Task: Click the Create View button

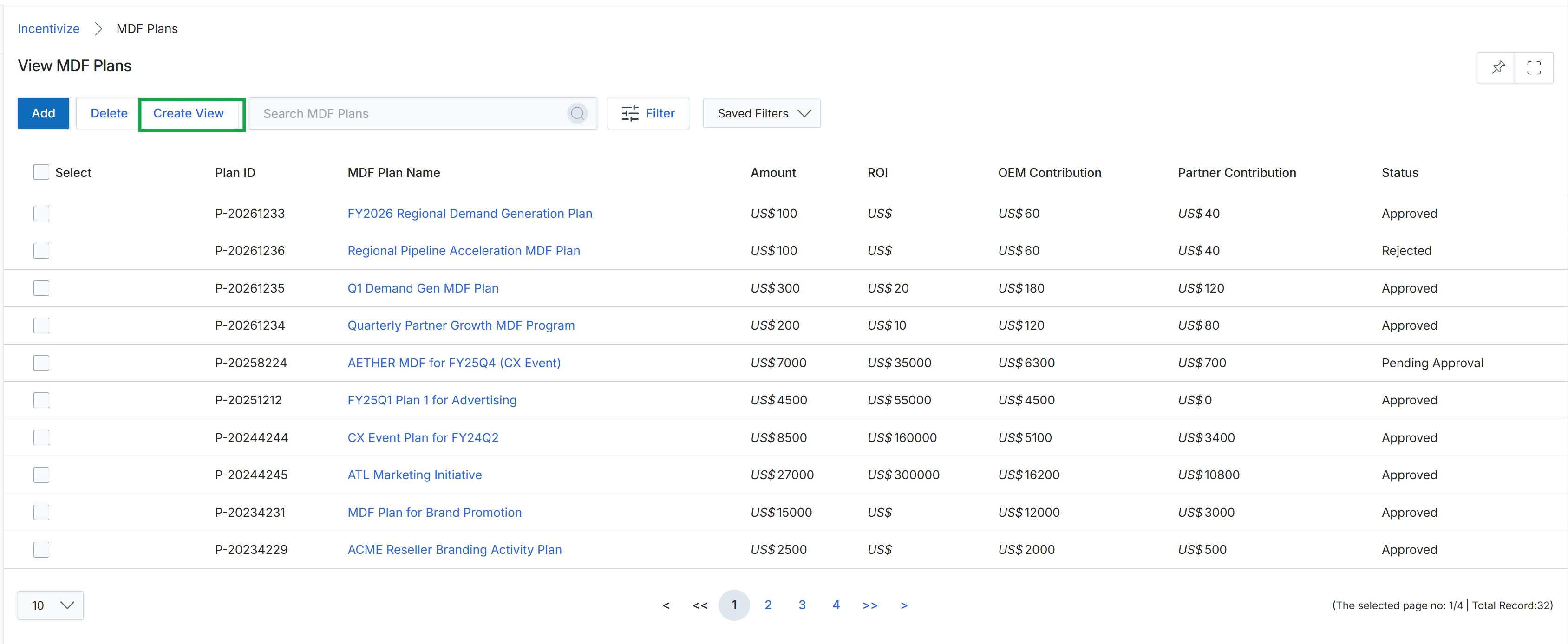Action: click(189, 113)
